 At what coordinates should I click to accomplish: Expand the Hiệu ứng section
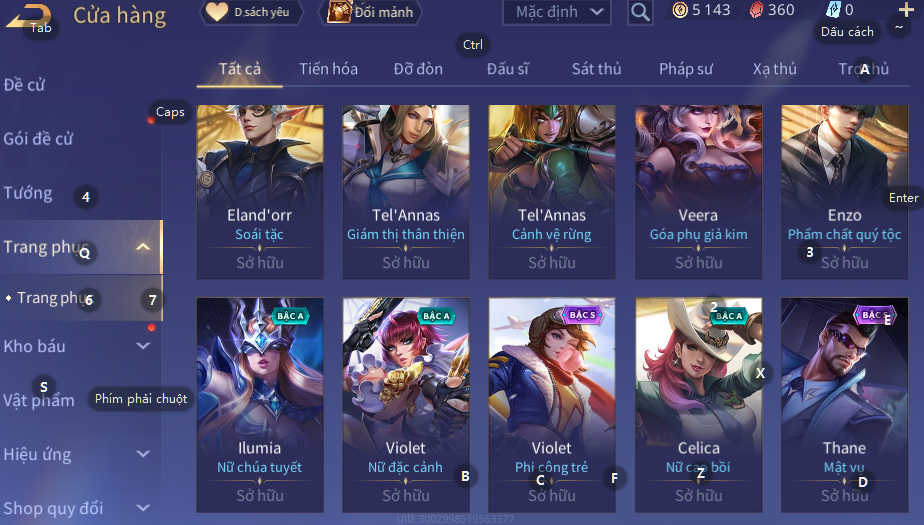click(x=143, y=454)
